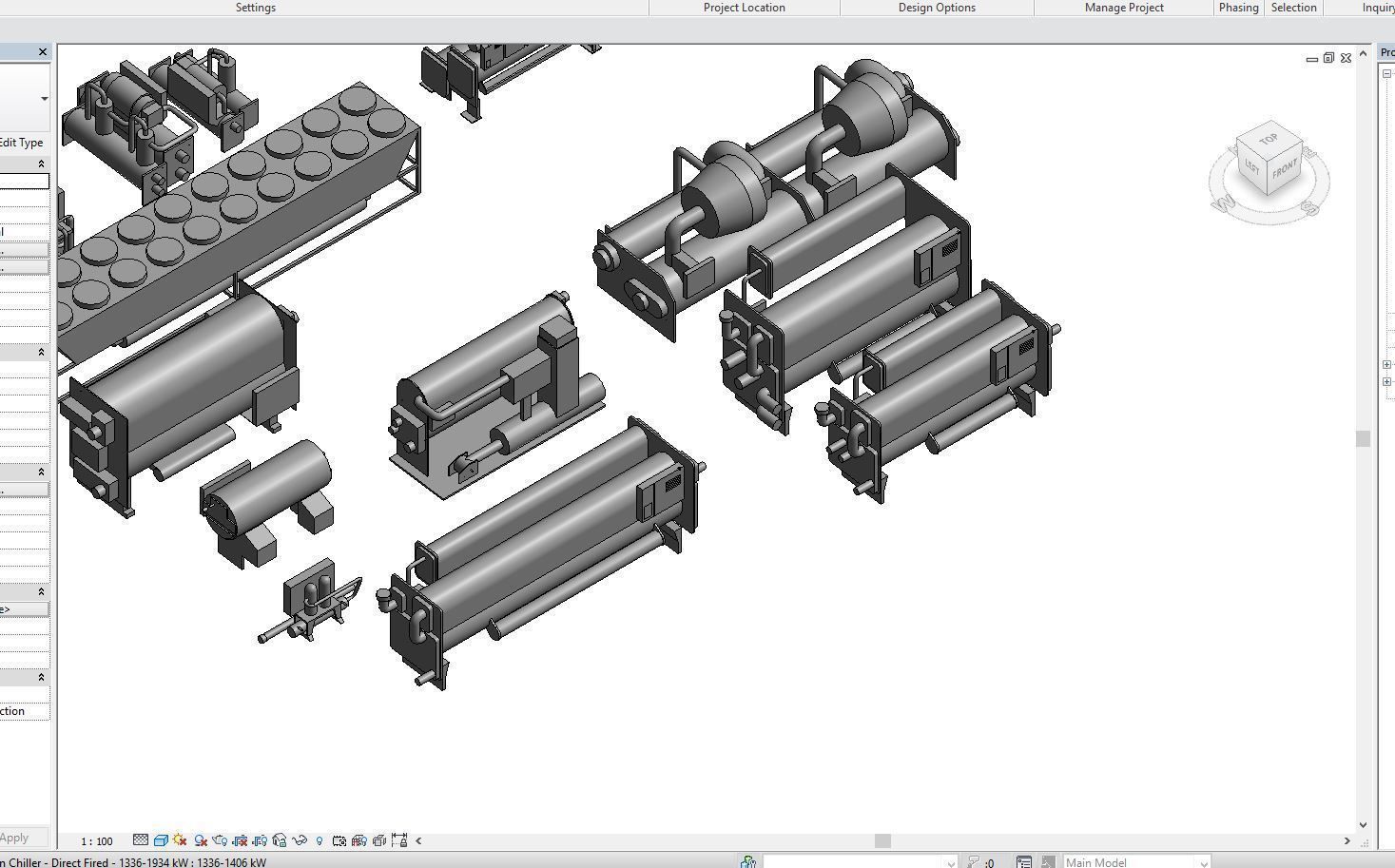Click the Reveal Constraints icon
Screen dimensions: 1395x868
click(x=397, y=840)
